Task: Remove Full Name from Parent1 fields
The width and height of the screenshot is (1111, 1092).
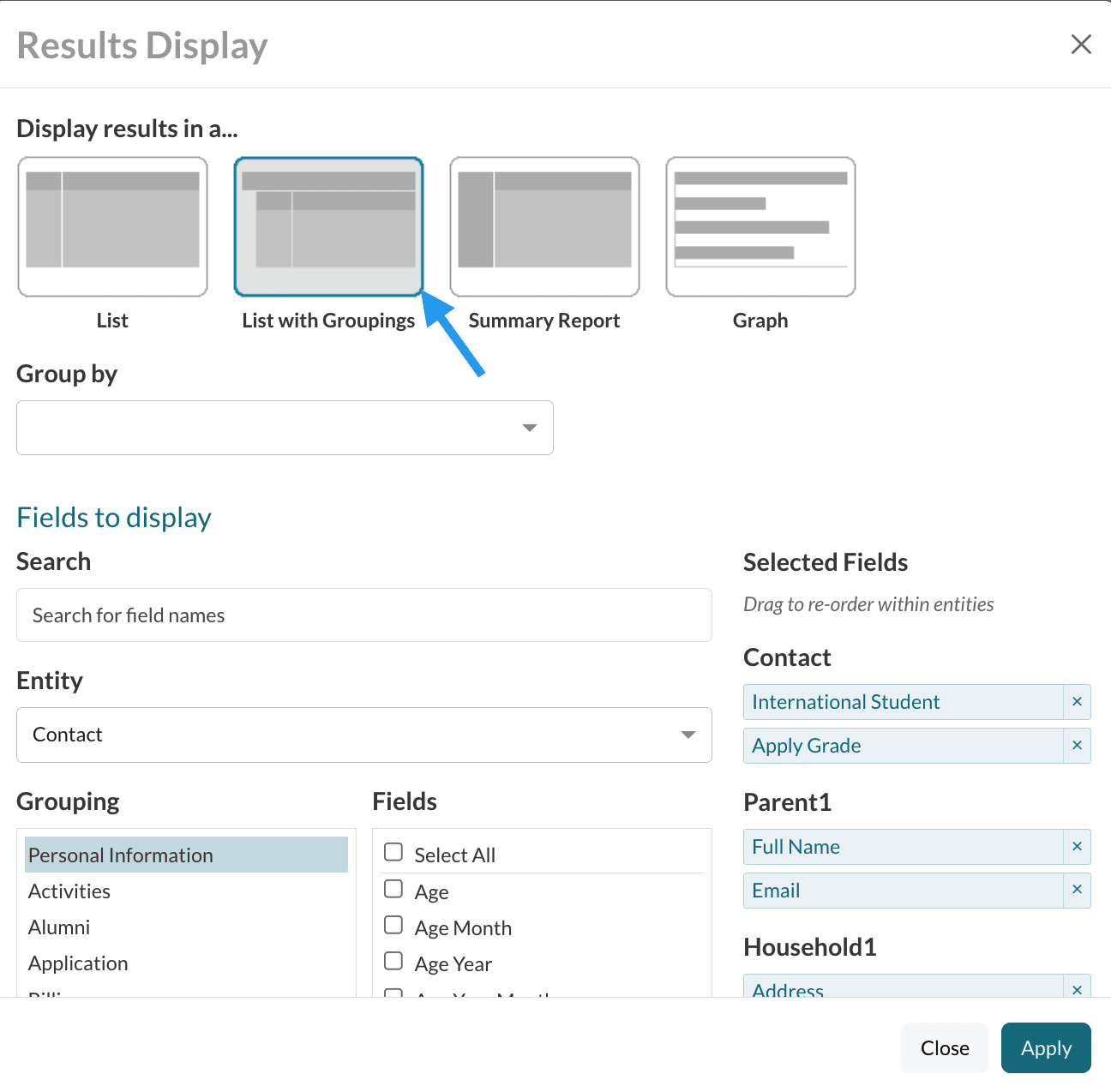Action: point(1077,847)
